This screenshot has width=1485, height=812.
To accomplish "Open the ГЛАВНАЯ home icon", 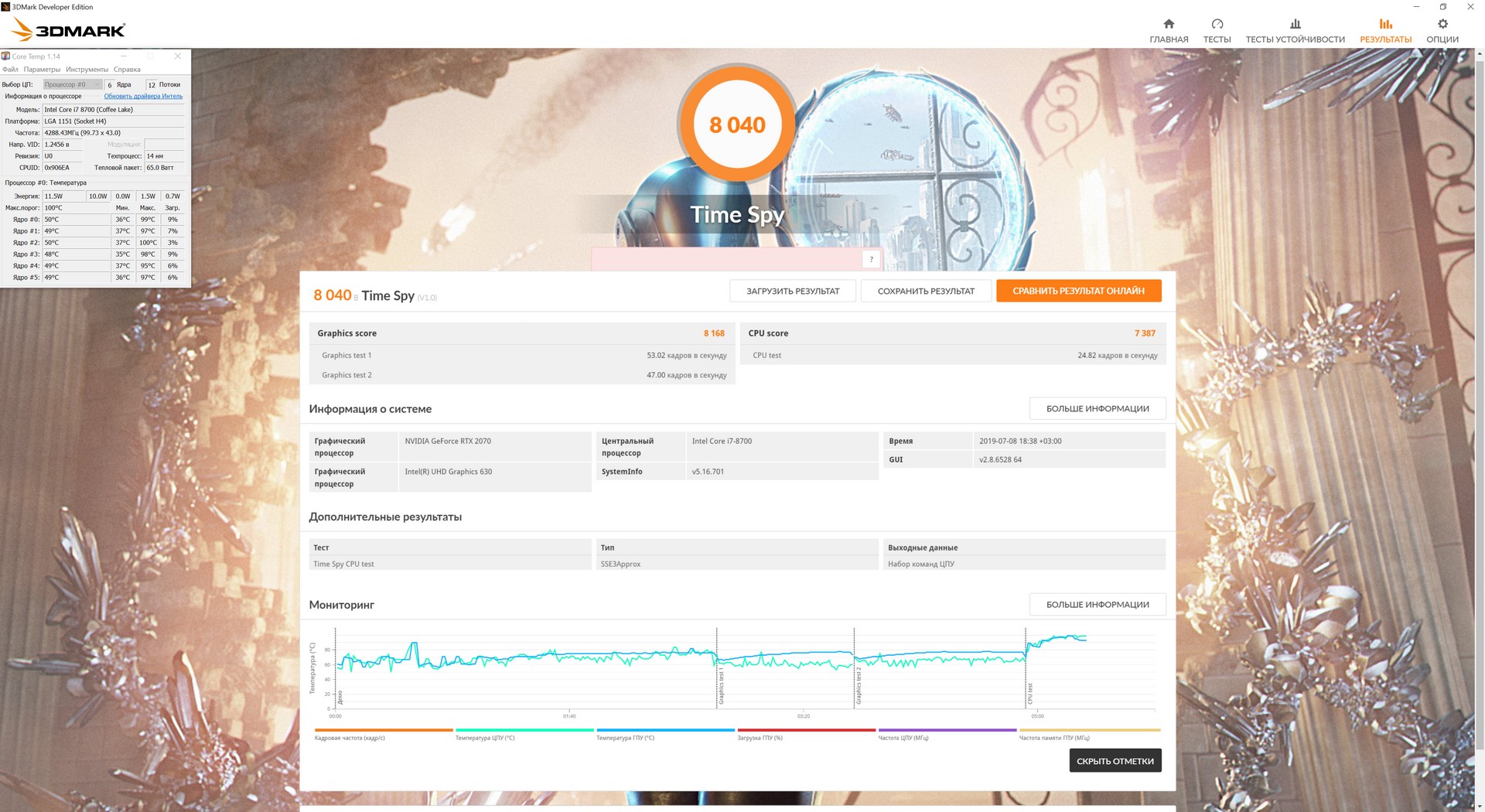I will pyautogui.click(x=1169, y=24).
